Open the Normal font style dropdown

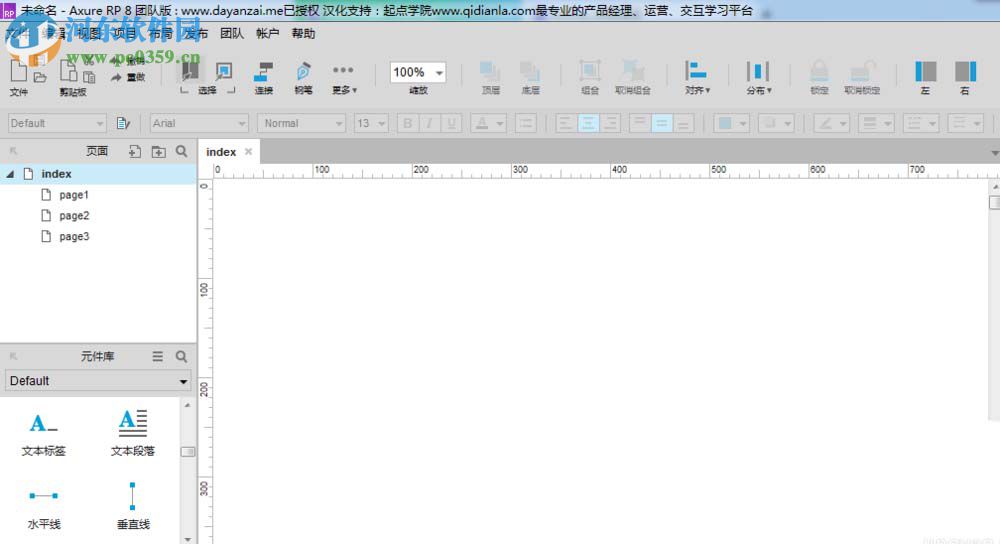[302, 123]
